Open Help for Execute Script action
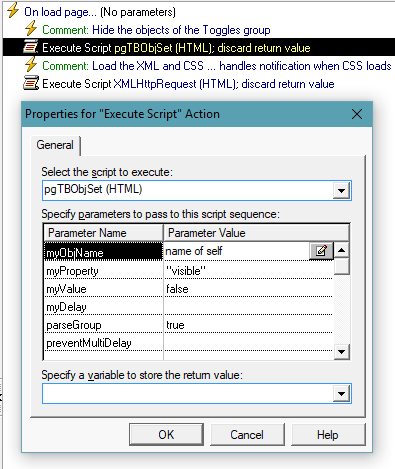This screenshot has height=469, width=395. [x=328, y=435]
